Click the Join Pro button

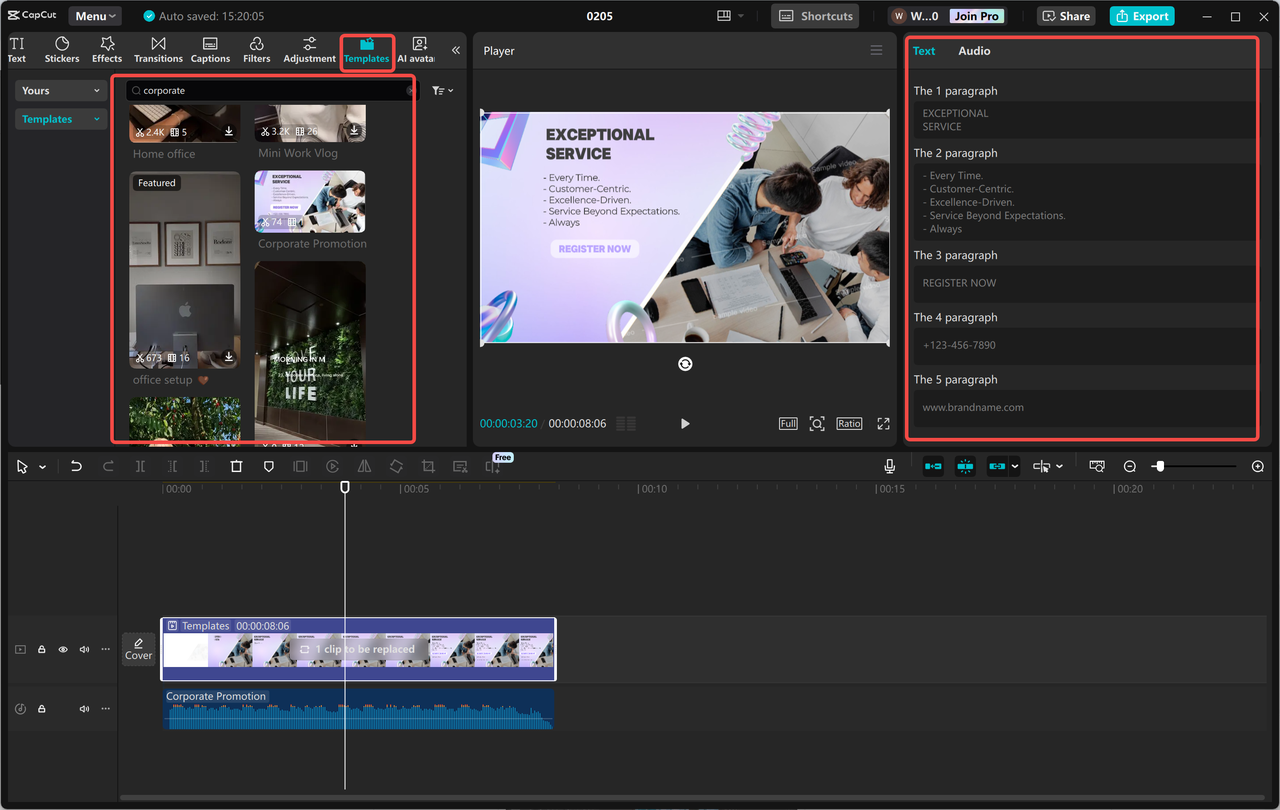[x=975, y=15]
